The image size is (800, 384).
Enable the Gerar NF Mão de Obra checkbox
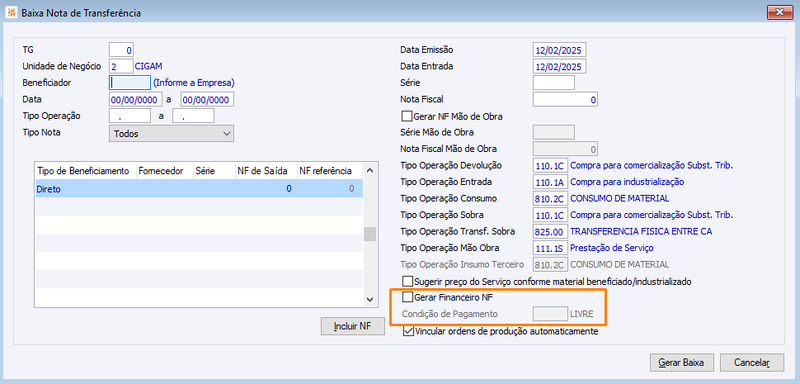407,117
